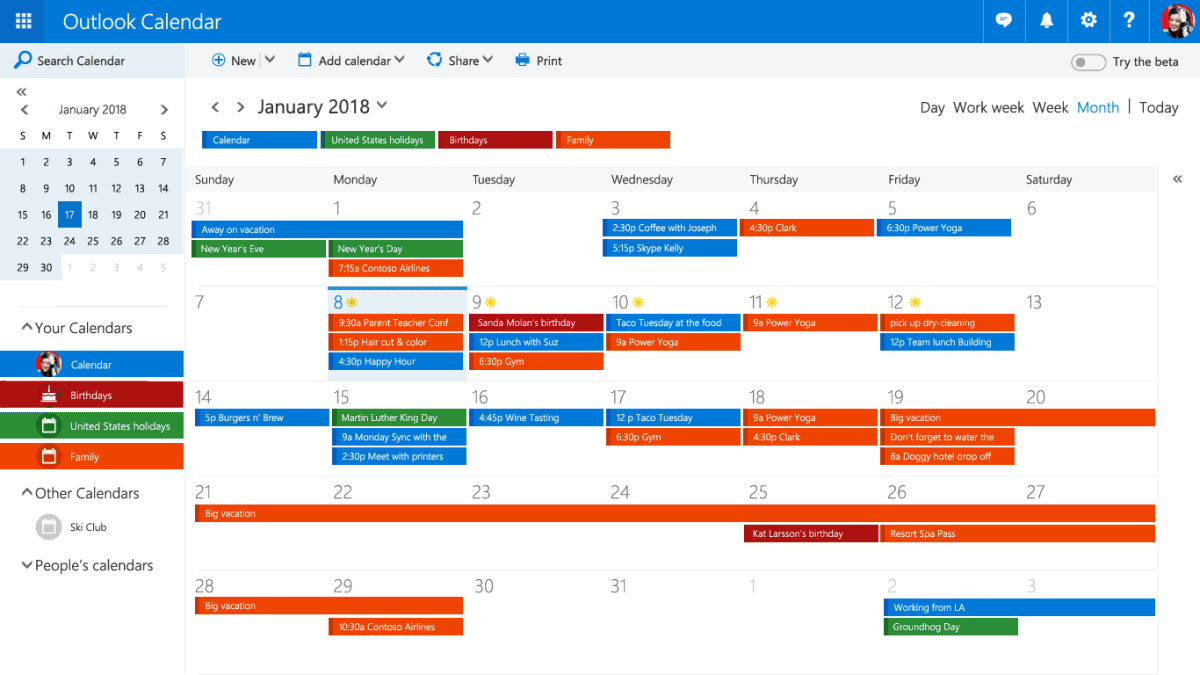Screen dimensions: 1200x675
Task: Open the Help icon
Action: (1129, 21)
